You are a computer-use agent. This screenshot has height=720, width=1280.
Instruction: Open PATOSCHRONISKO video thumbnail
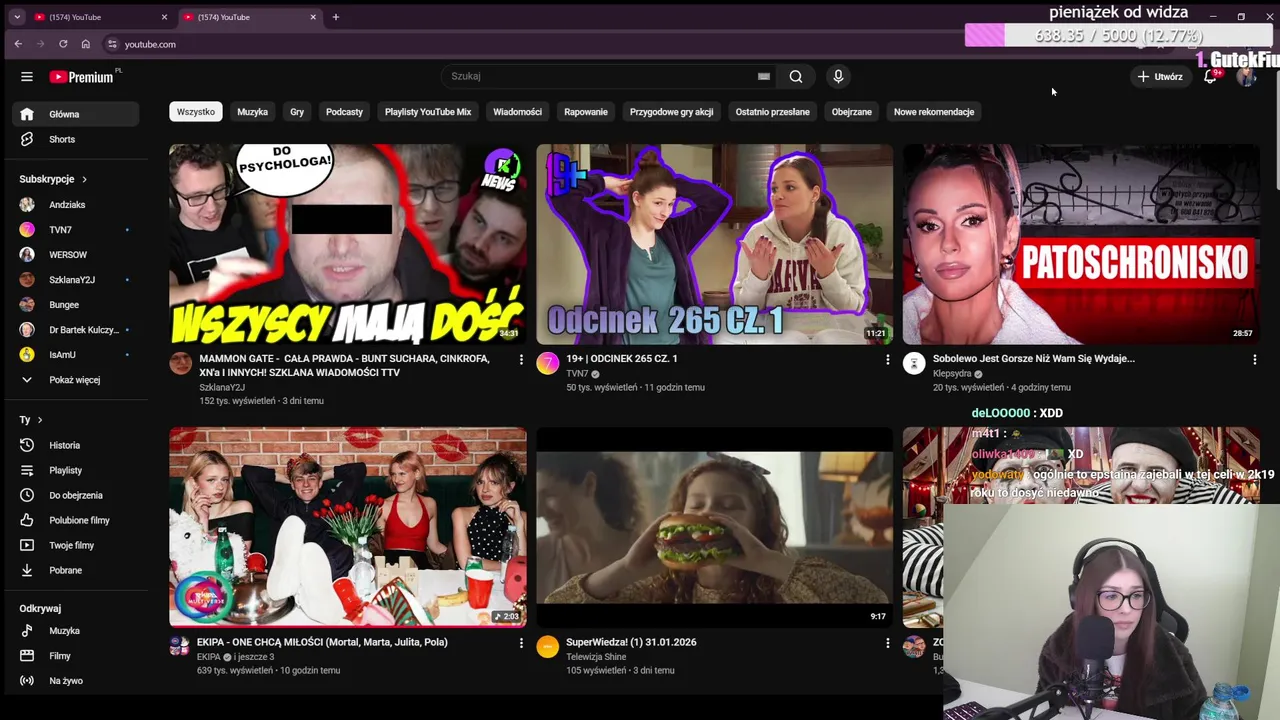1081,244
